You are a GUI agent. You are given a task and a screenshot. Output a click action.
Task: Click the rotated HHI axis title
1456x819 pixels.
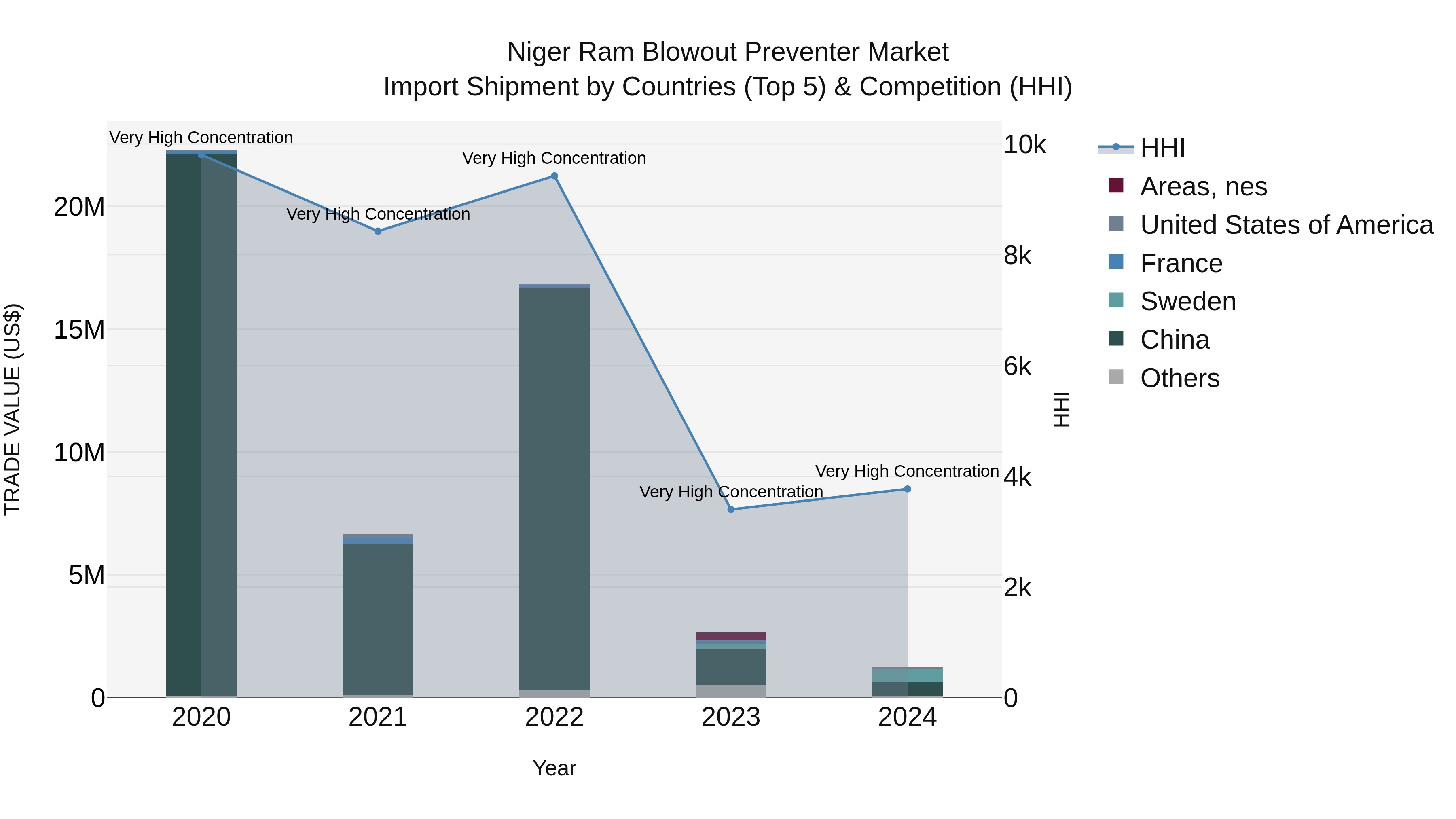[x=1062, y=410]
